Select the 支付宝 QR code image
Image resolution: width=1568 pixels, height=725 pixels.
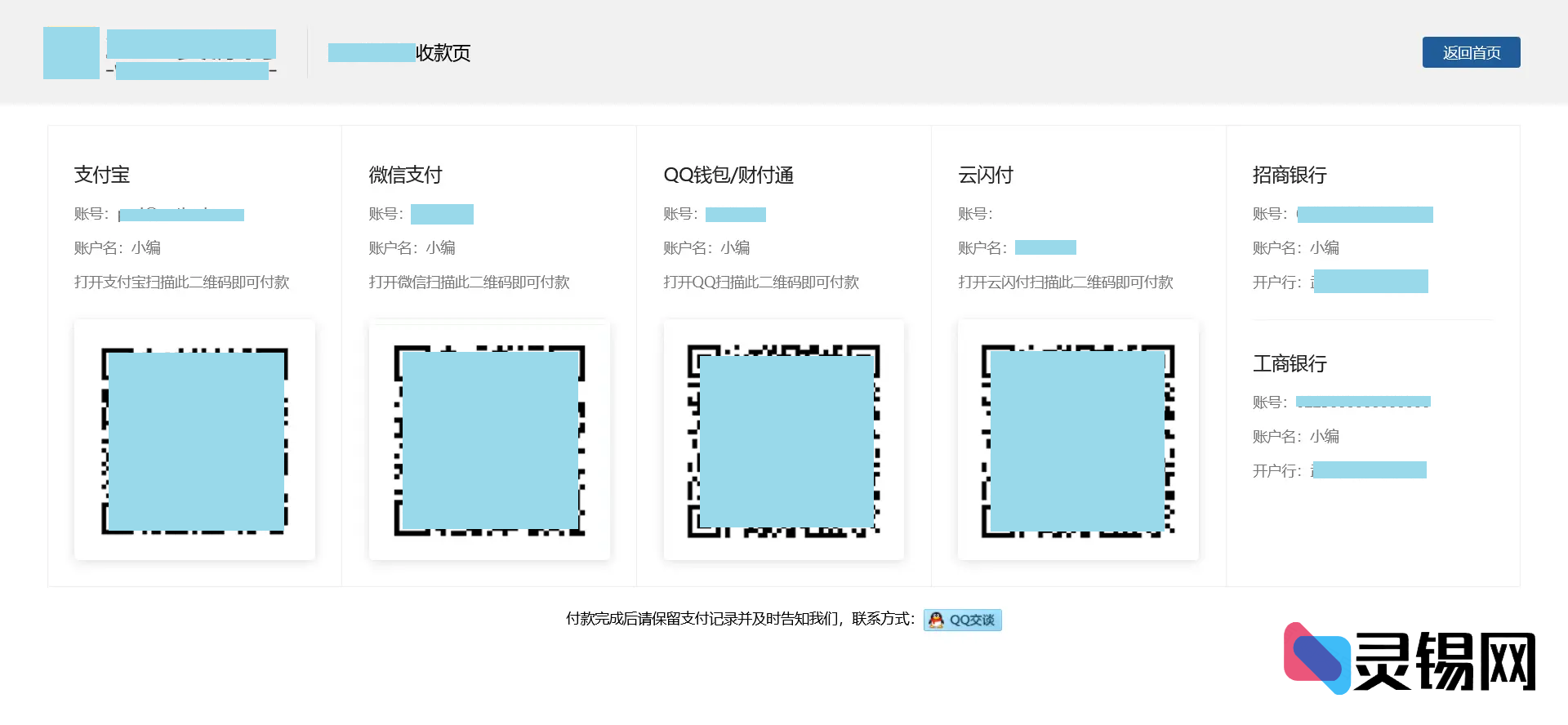pyautogui.click(x=194, y=440)
